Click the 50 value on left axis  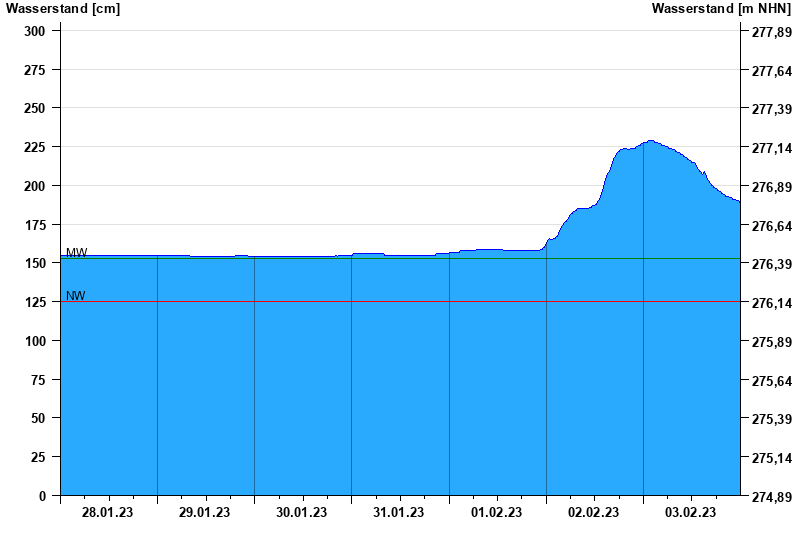[x=38, y=418]
